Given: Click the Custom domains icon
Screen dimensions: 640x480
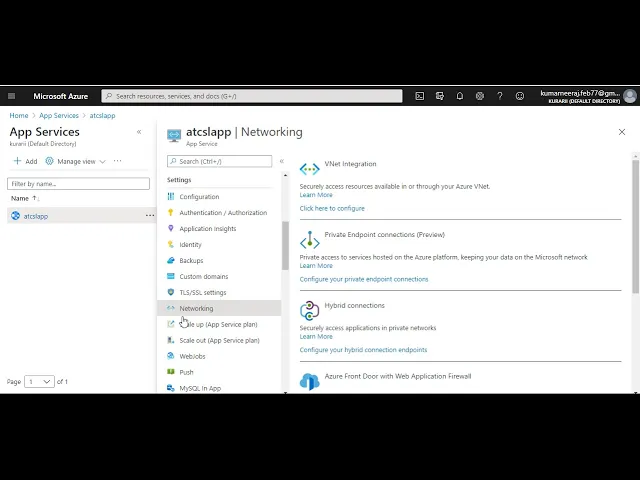Looking at the screenshot, I should click(x=171, y=276).
